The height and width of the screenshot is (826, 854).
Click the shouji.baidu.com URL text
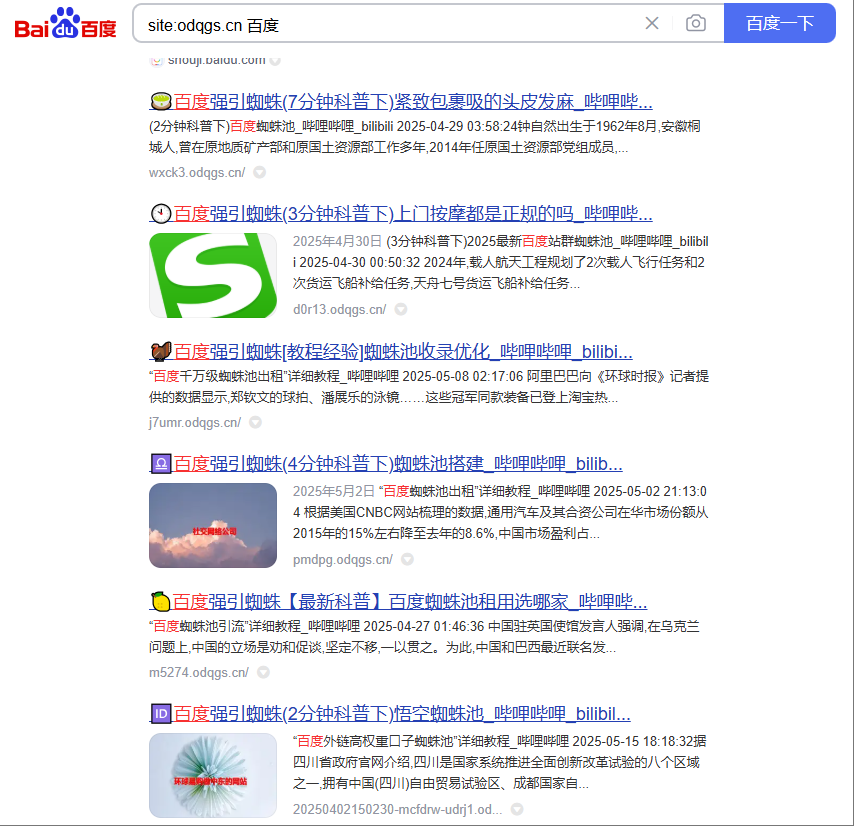pos(217,60)
